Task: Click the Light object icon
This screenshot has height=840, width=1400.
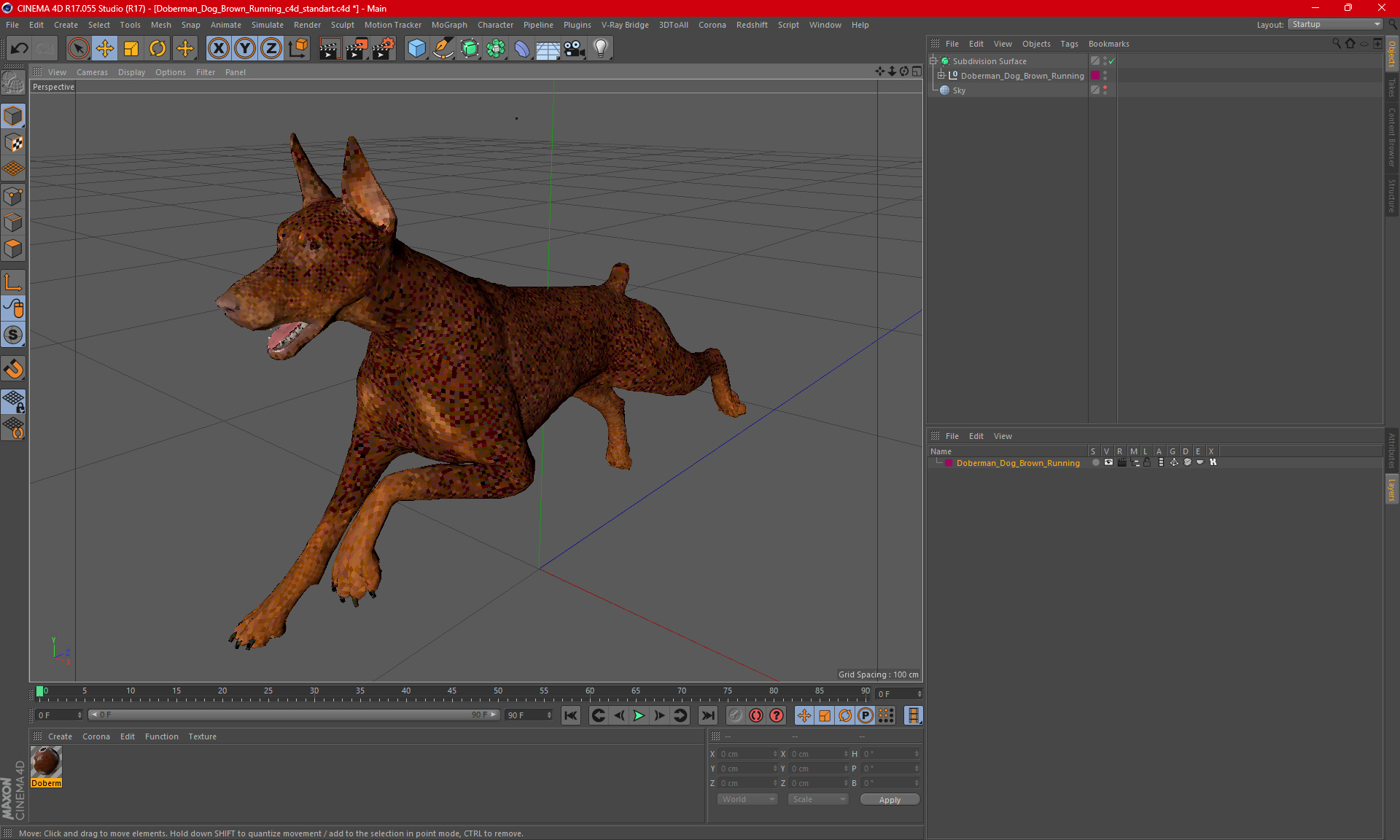Action: (x=600, y=48)
